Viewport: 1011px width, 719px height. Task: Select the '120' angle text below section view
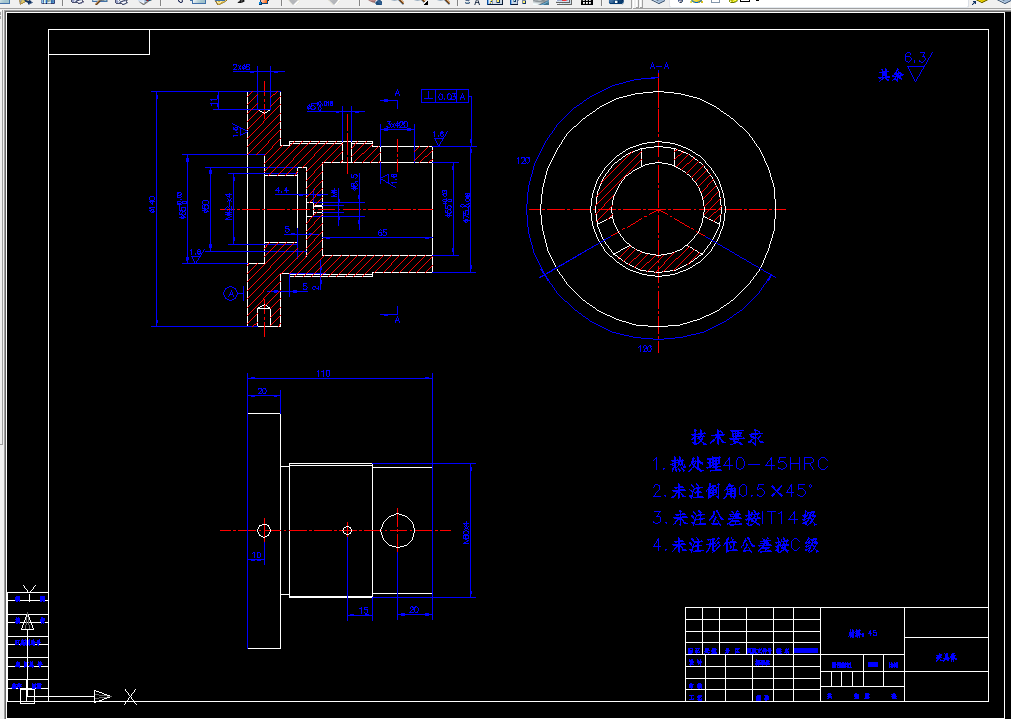[645, 349]
